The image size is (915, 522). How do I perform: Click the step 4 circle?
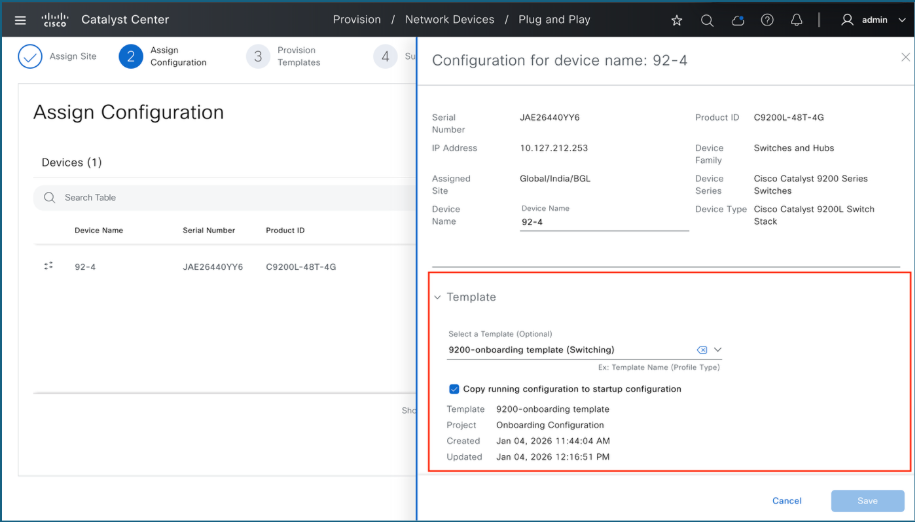[x=385, y=57]
